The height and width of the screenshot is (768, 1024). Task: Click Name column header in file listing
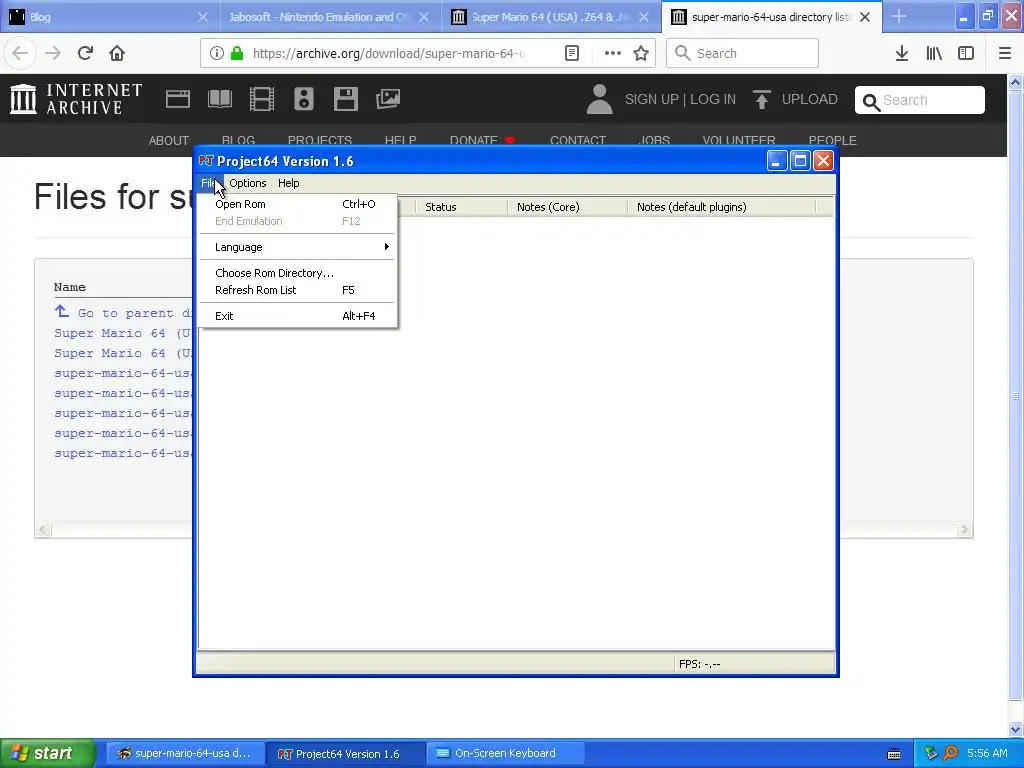click(70, 287)
